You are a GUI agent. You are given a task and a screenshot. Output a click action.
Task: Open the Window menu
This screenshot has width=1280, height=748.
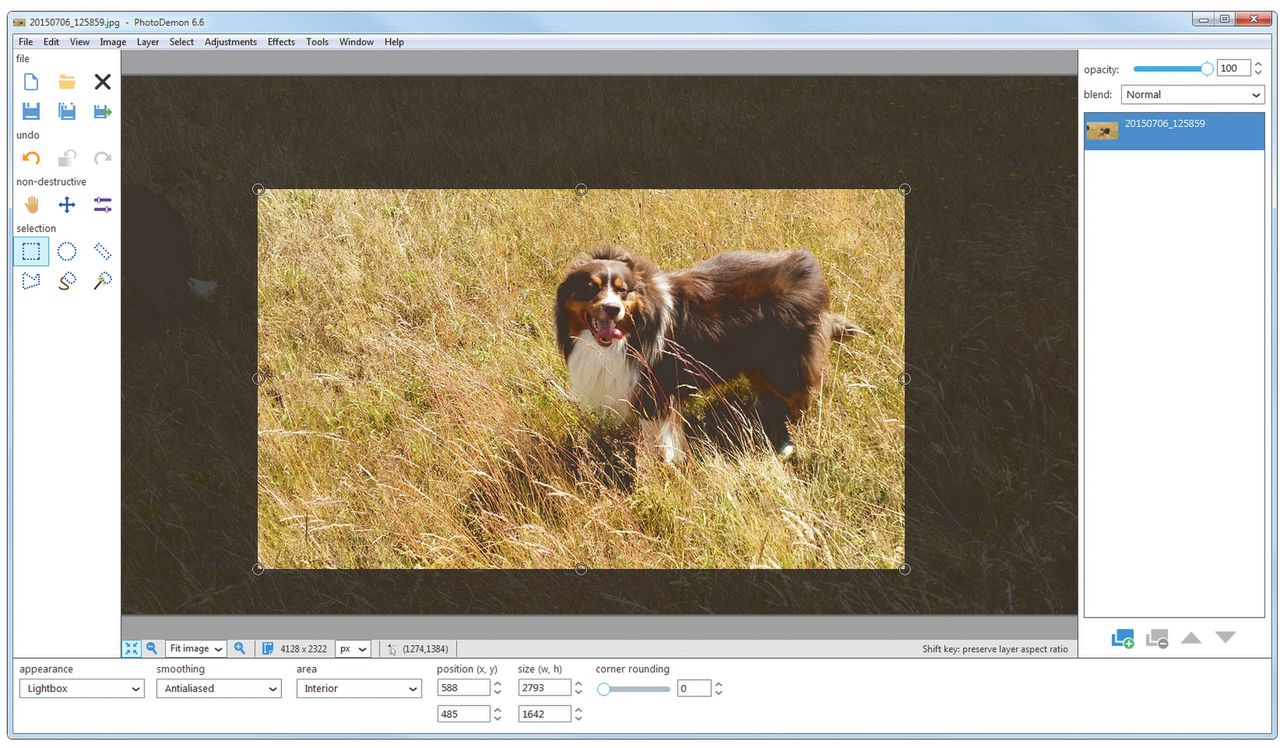(356, 42)
